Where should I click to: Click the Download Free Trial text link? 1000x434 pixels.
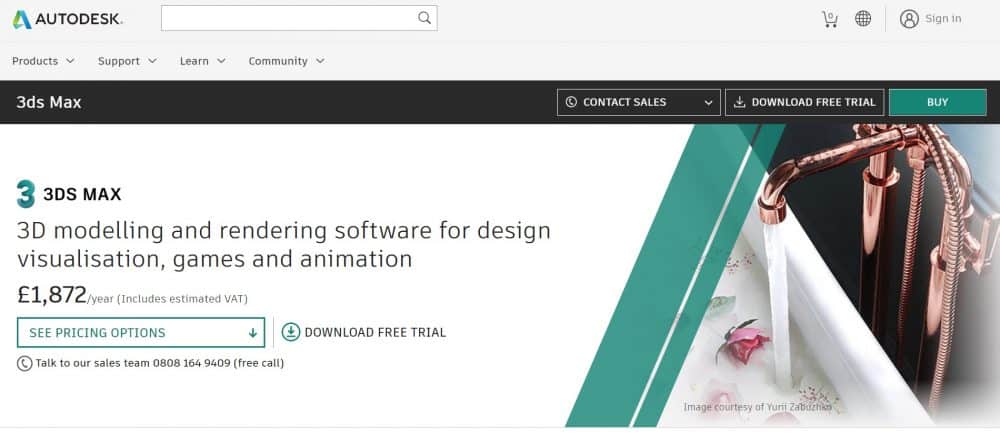[375, 332]
